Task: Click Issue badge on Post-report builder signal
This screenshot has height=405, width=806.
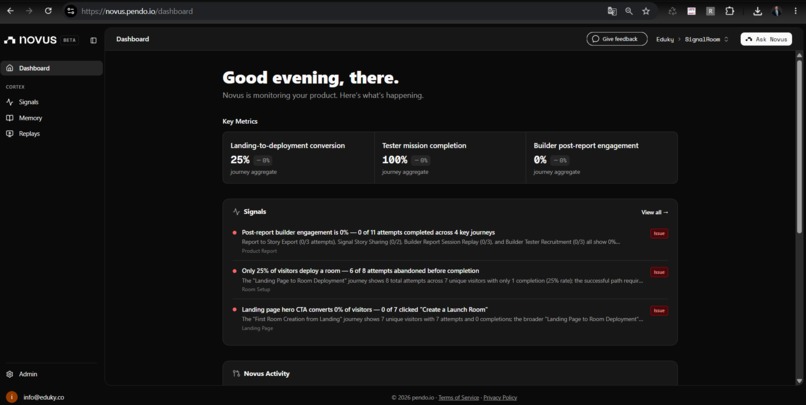Action: tap(659, 233)
